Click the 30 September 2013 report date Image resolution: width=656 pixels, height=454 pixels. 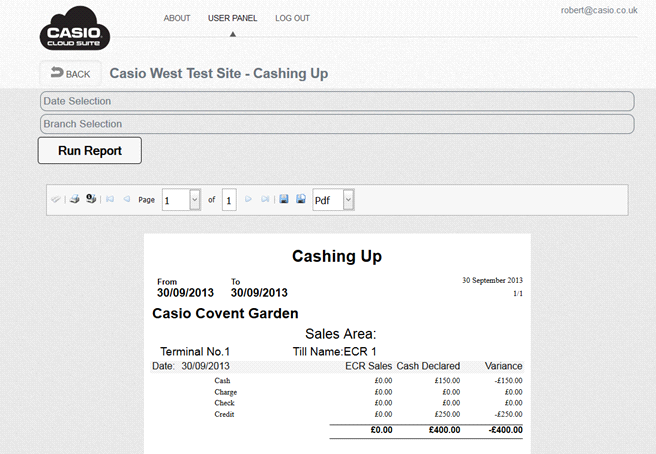tap(492, 280)
